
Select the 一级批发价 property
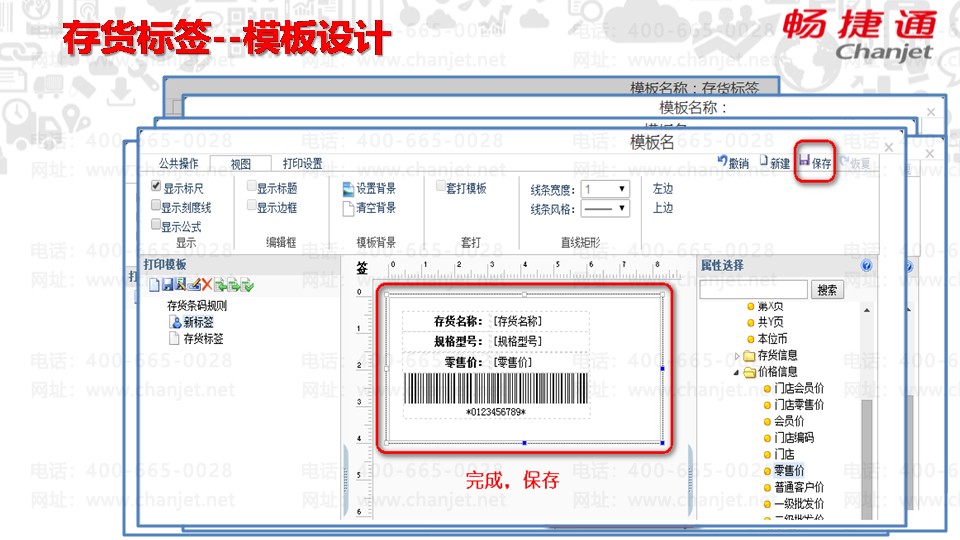coord(798,504)
